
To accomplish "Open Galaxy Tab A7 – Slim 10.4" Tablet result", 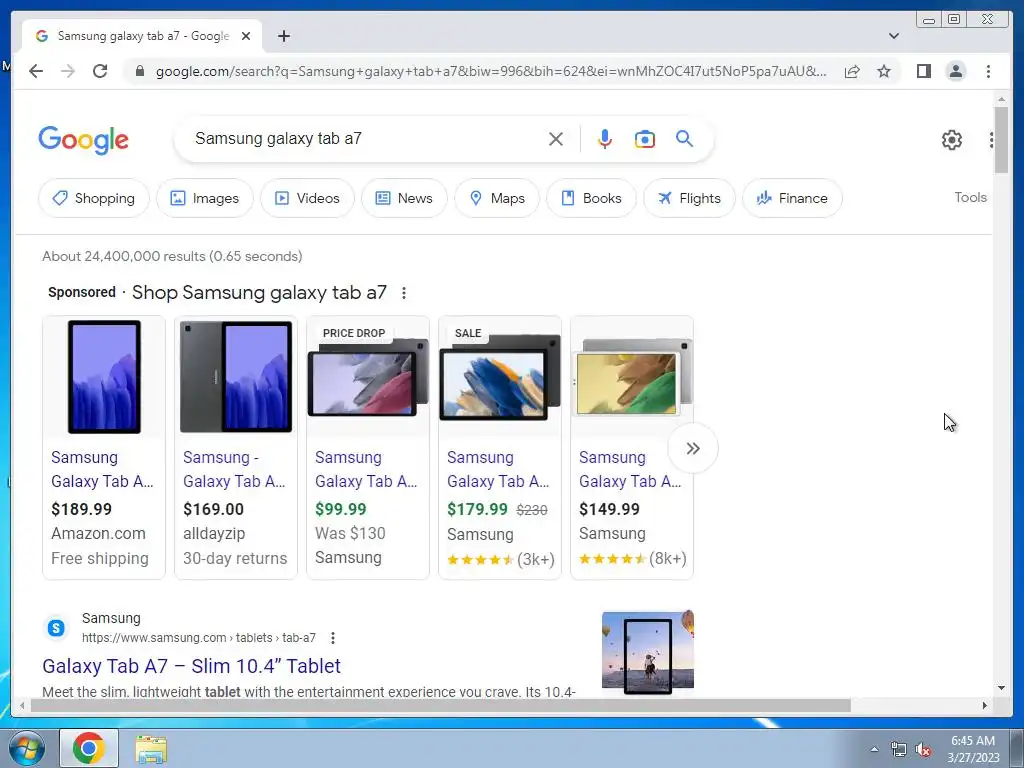I will (x=191, y=666).
